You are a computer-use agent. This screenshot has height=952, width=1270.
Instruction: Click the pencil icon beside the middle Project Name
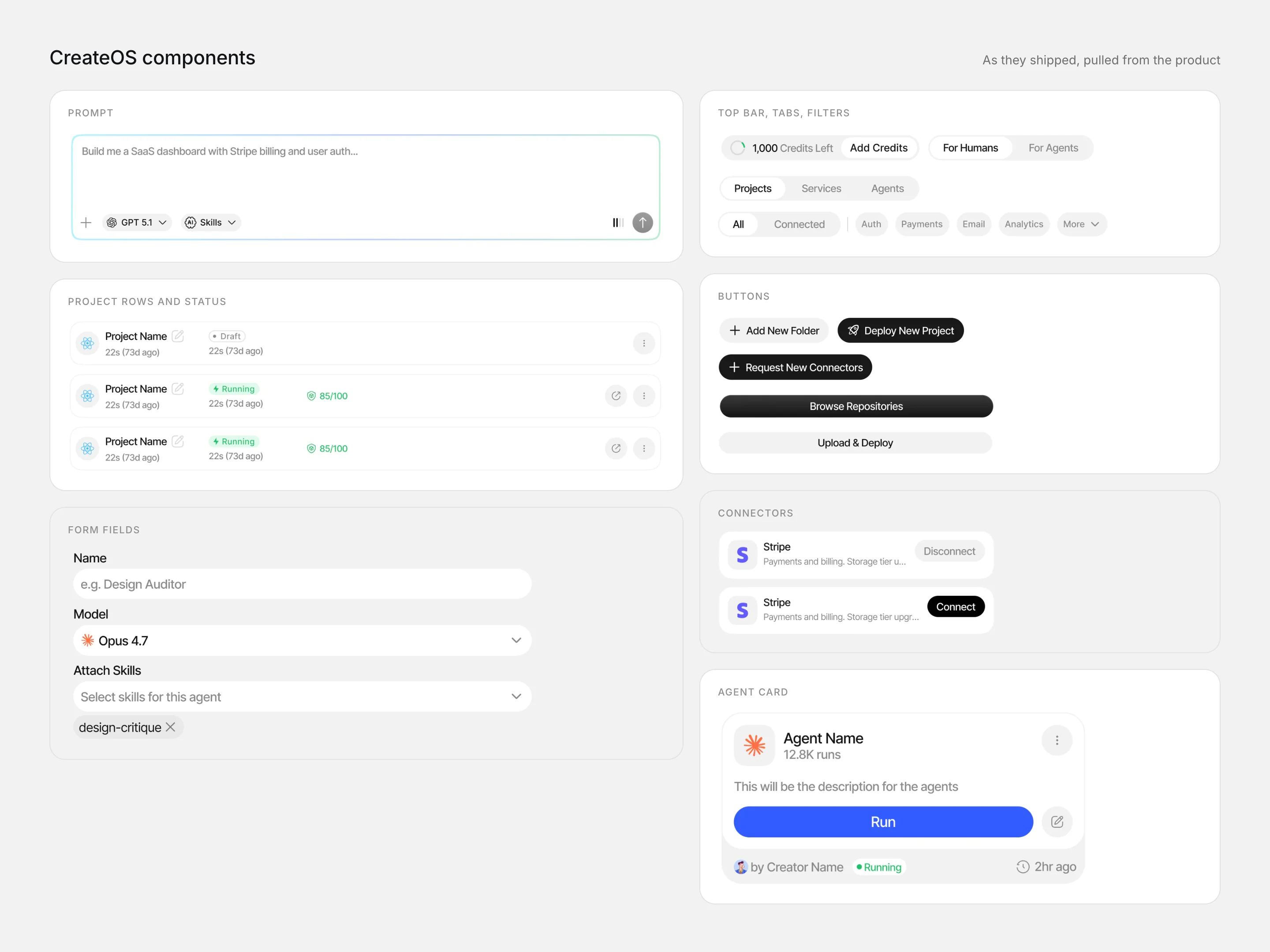(x=178, y=388)
